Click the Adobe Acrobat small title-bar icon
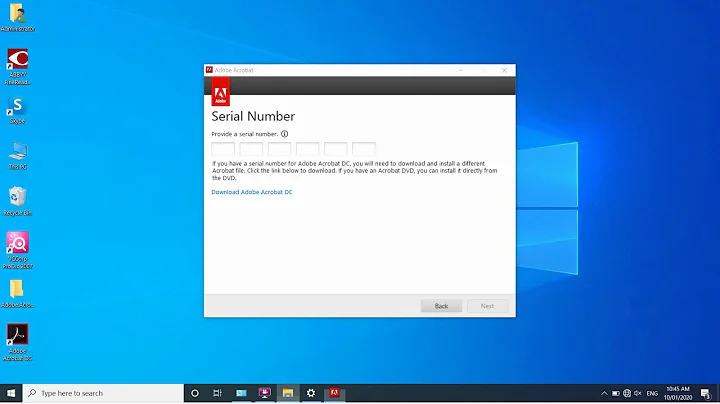This screenshot has width=720, height=404. 209,70
